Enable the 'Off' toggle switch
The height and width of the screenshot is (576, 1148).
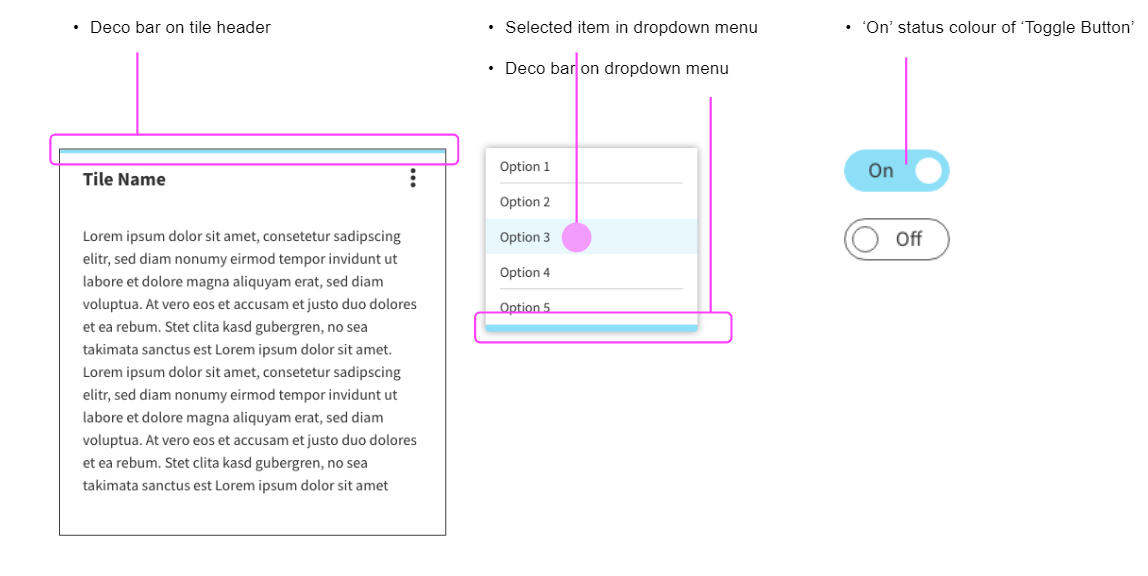pos(896,239)
